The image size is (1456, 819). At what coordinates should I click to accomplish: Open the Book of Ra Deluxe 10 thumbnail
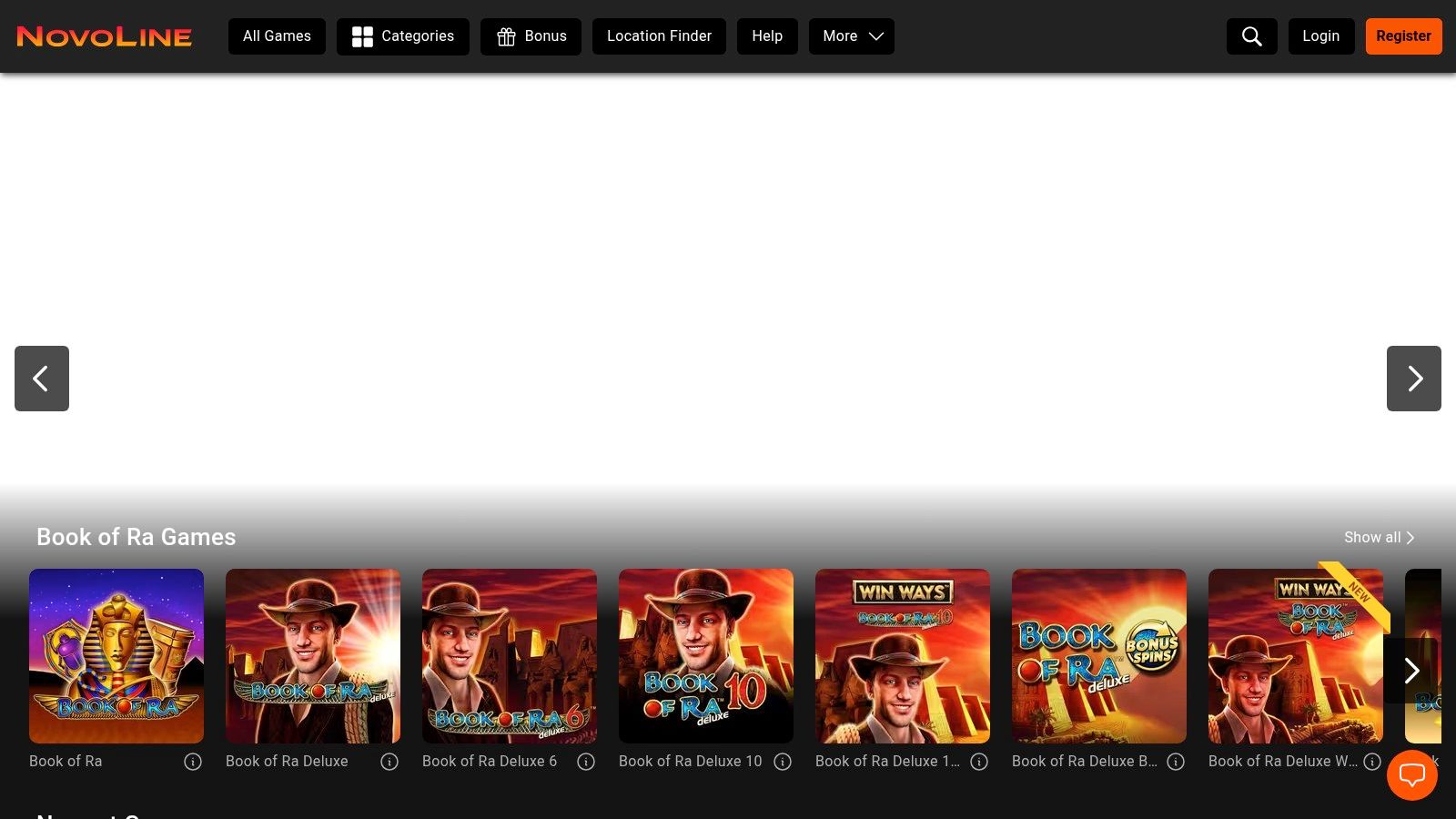pyautogui.click(x=706, y=655)
